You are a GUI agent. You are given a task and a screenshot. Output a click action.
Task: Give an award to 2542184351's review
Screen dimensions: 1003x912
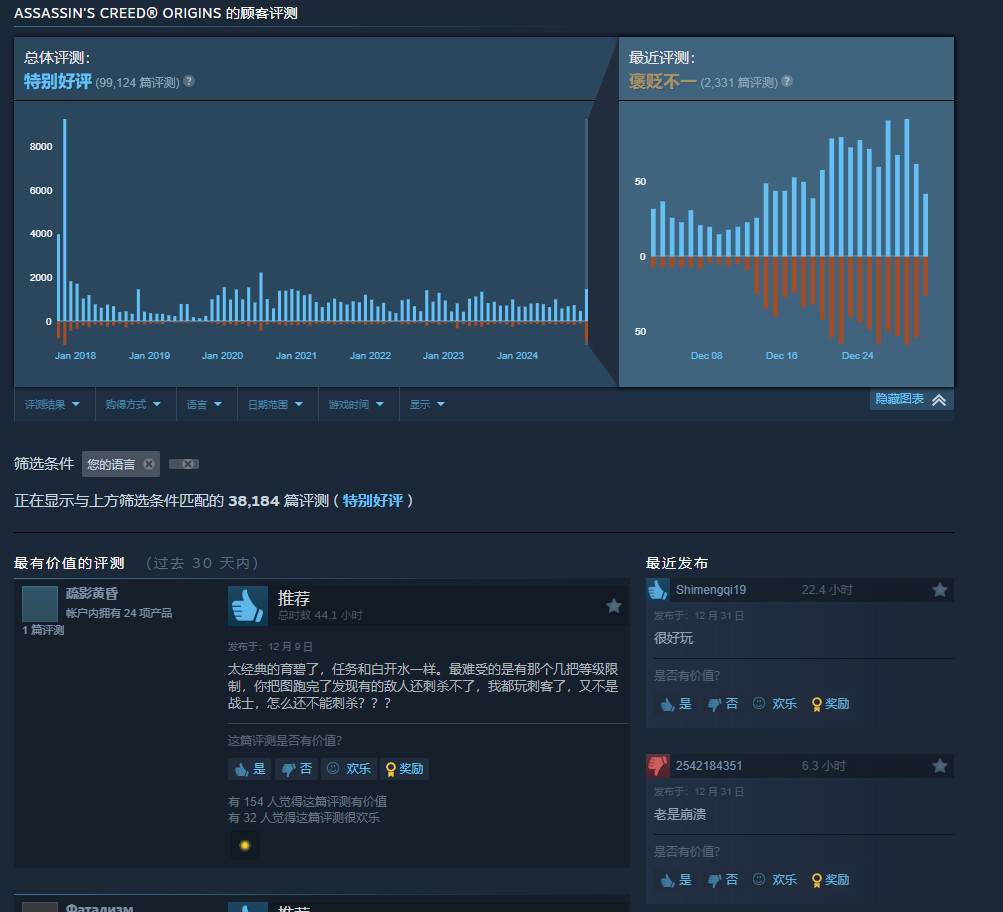pyautogui.click(x=830, y=880)
